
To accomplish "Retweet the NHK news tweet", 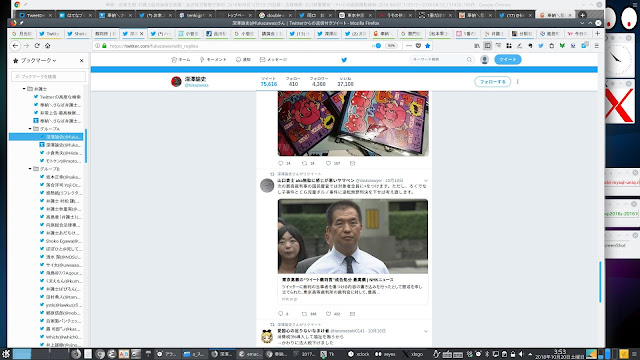I will click(x=304, y=314).
